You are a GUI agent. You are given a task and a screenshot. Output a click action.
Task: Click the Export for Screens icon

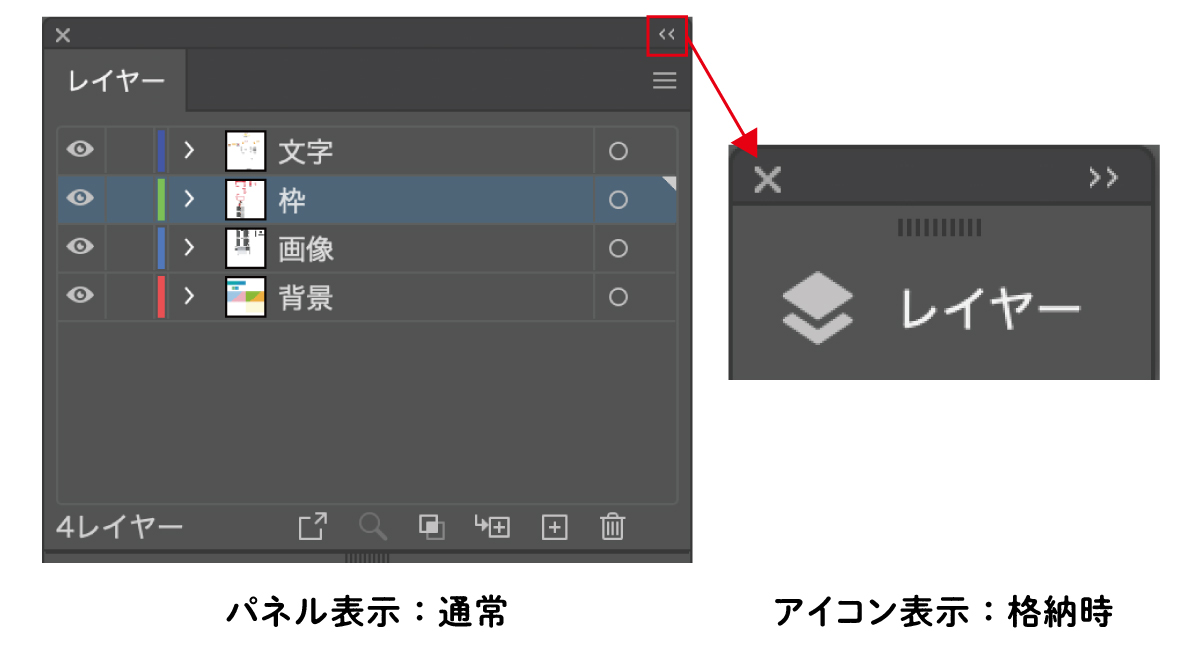pyautogui.click(x=313, y=526)
